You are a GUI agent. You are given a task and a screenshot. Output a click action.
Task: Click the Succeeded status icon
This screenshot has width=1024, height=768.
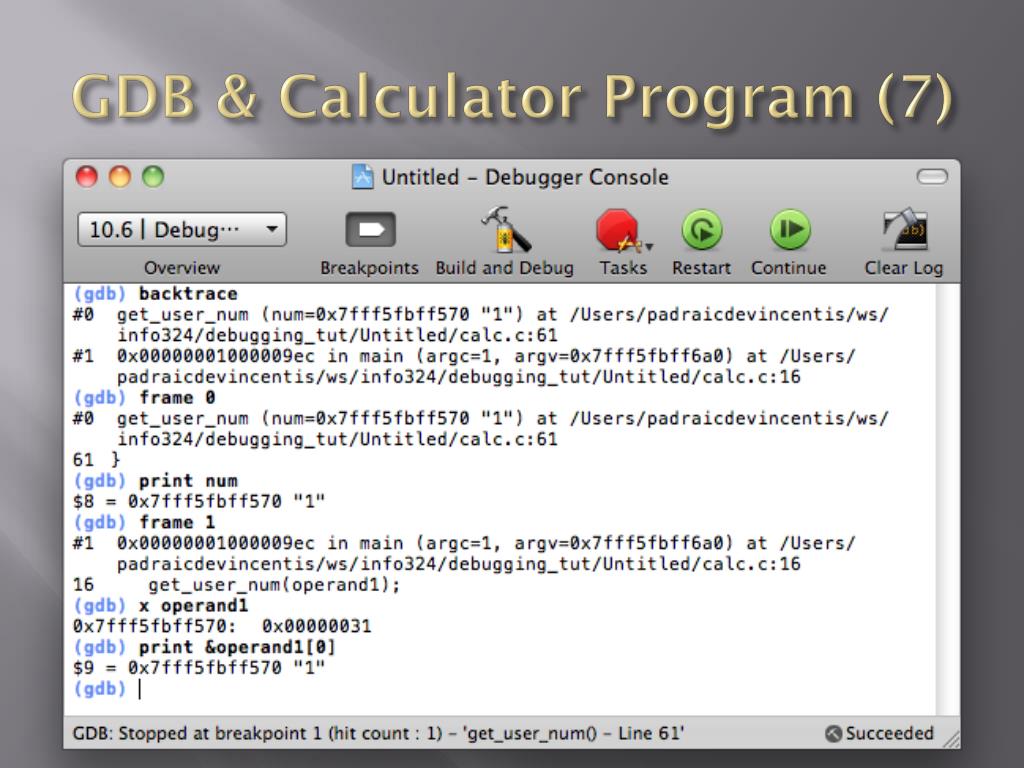pyautogui.click(x=833, y=734)
